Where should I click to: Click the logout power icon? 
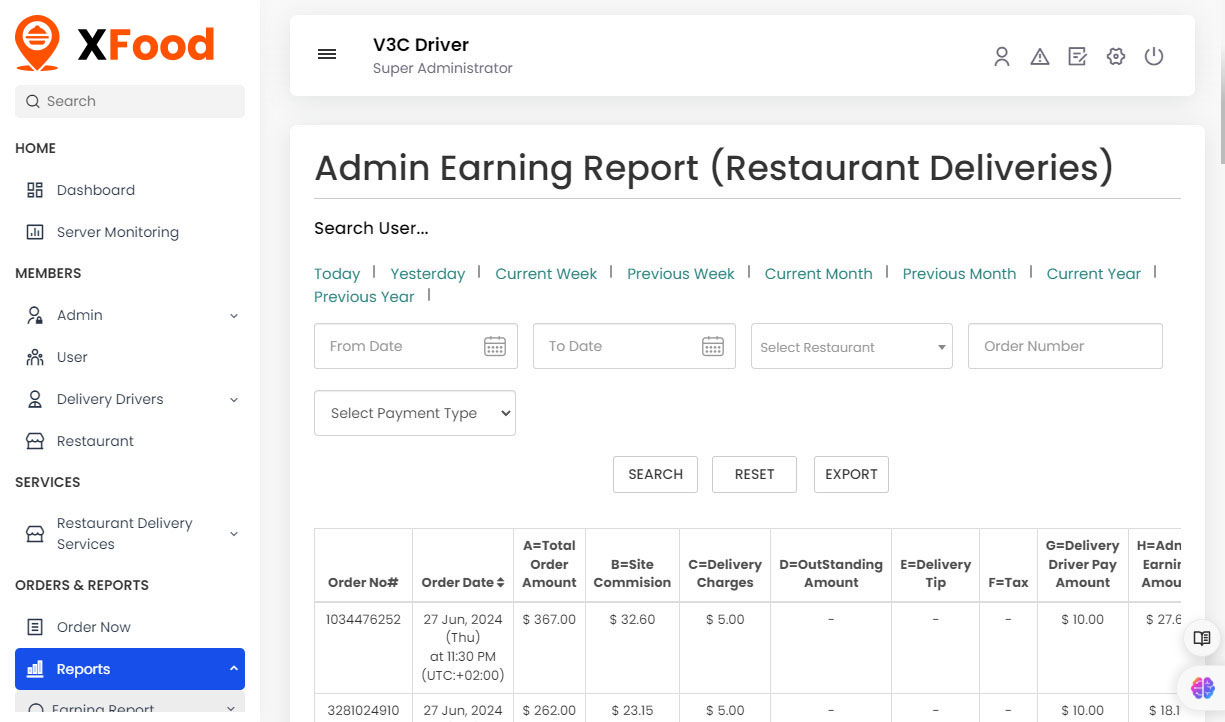pyautogui.click(x=1154, y=56)
